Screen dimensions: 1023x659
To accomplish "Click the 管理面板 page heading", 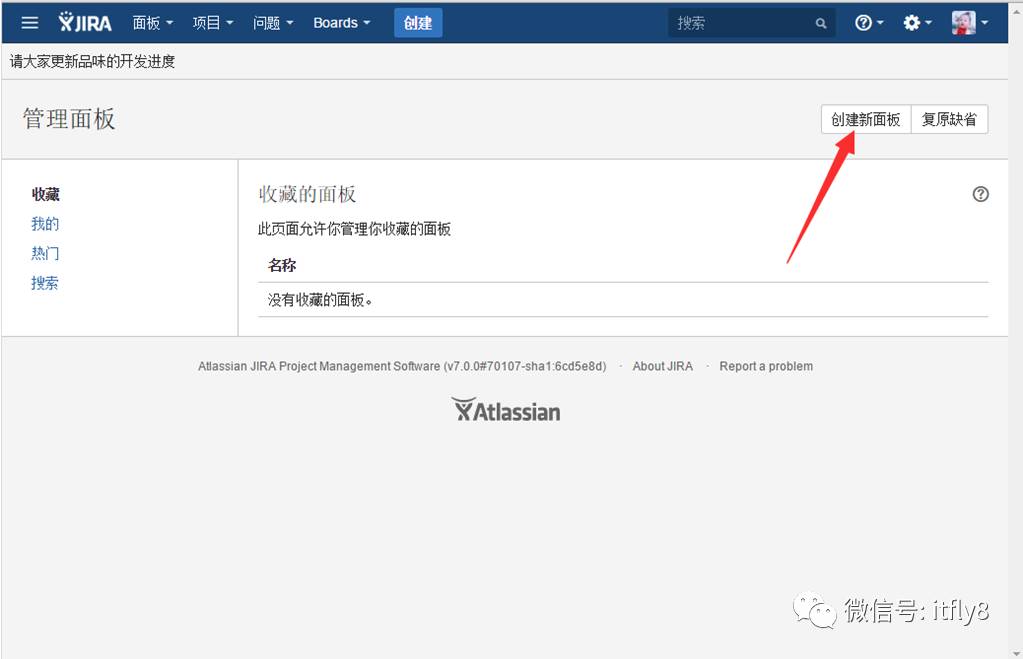I will 69,119.
